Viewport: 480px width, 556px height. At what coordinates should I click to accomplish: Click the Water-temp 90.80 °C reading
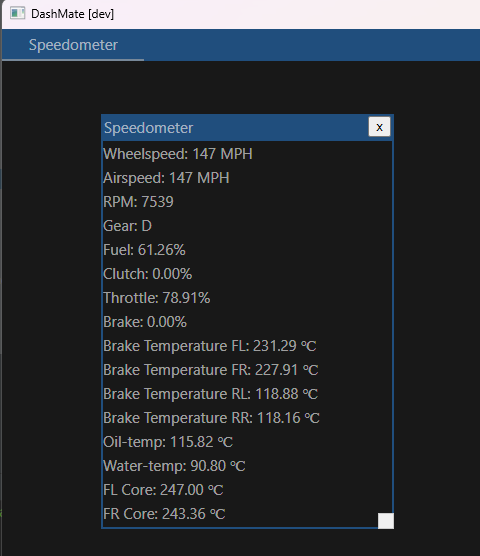[174, 466]
